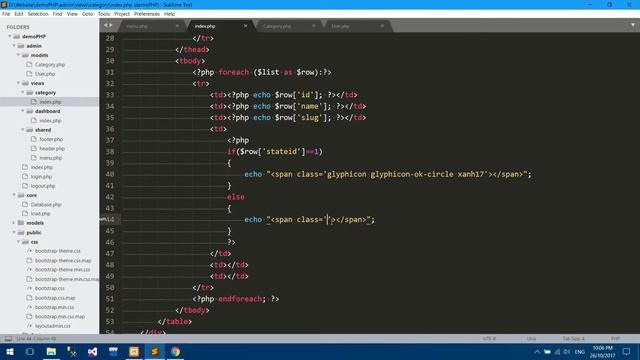Click the header.php file icon

coord(34,149)
